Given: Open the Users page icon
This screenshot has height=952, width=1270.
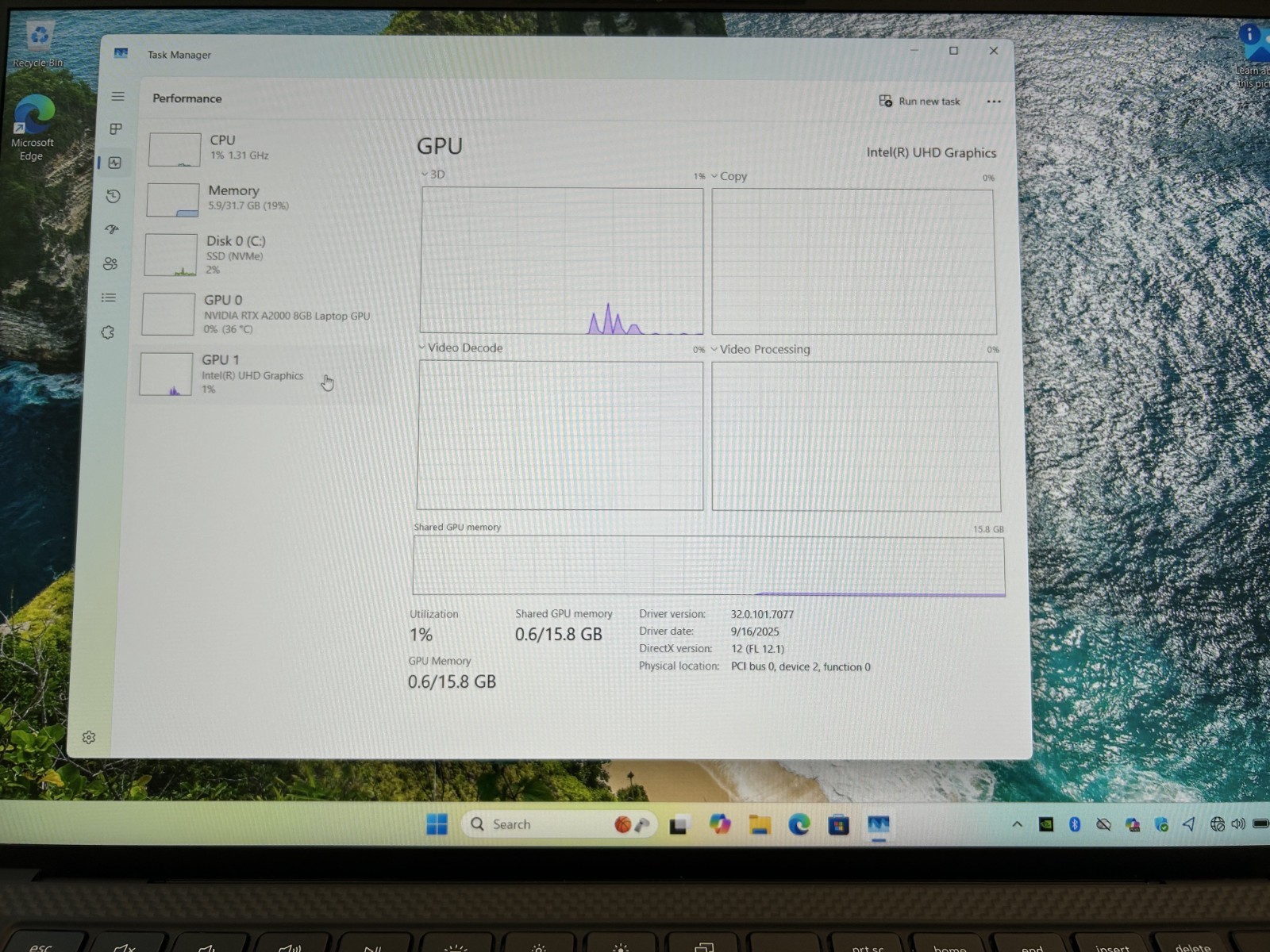Looking at the screenshot, I should click(110, 263).
